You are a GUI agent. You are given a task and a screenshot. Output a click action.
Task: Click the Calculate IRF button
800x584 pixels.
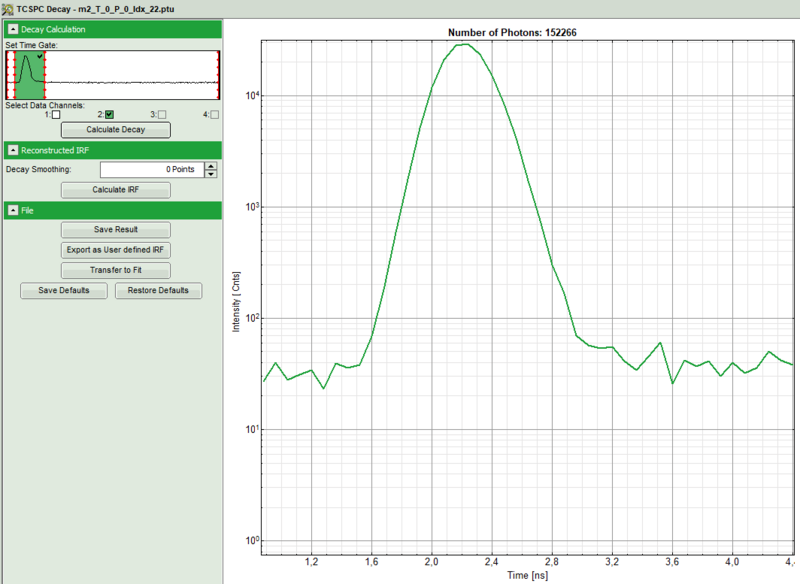point(116,190)
